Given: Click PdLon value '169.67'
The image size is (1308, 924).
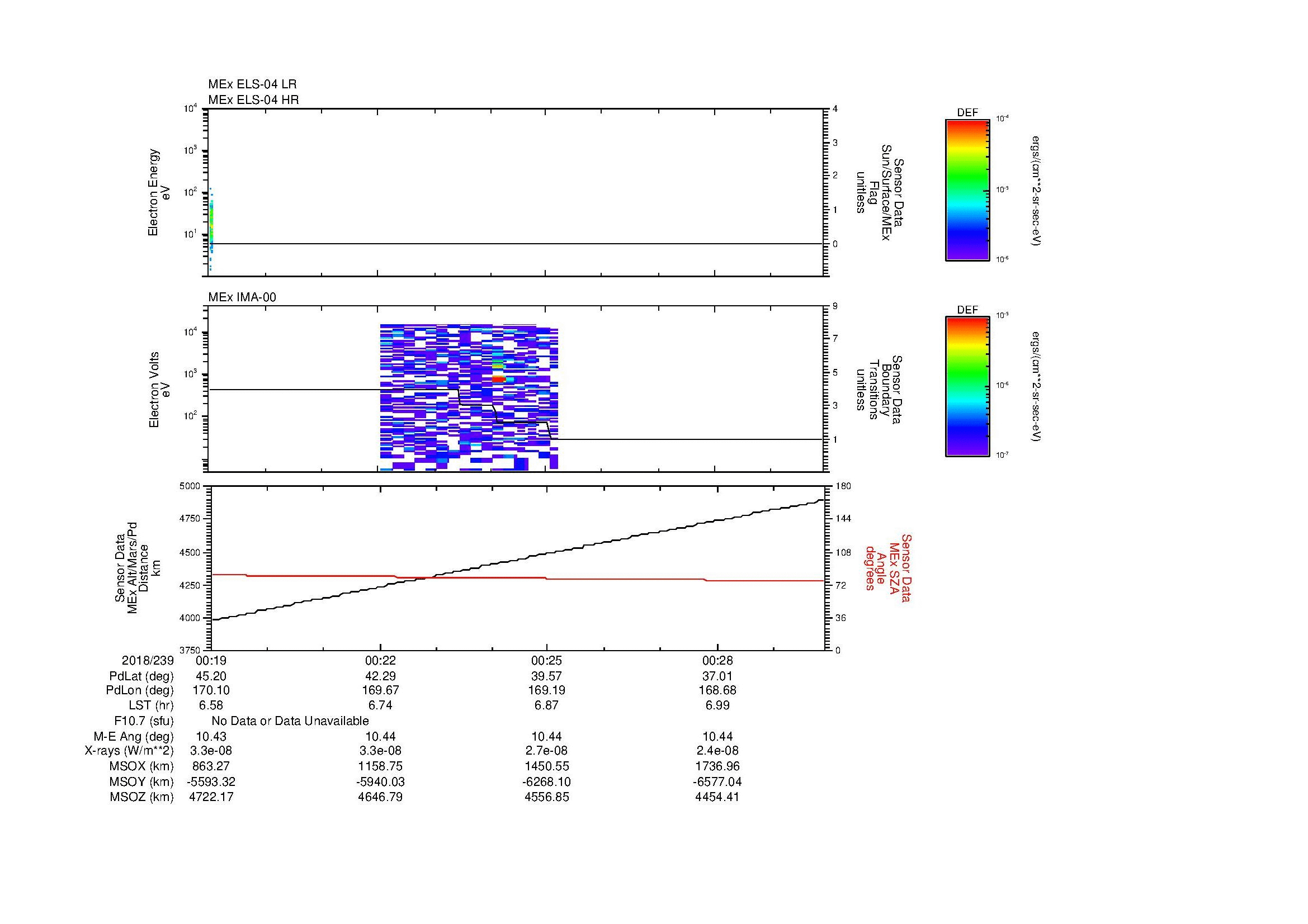Looking at the screenshot, I should [381, 690].
